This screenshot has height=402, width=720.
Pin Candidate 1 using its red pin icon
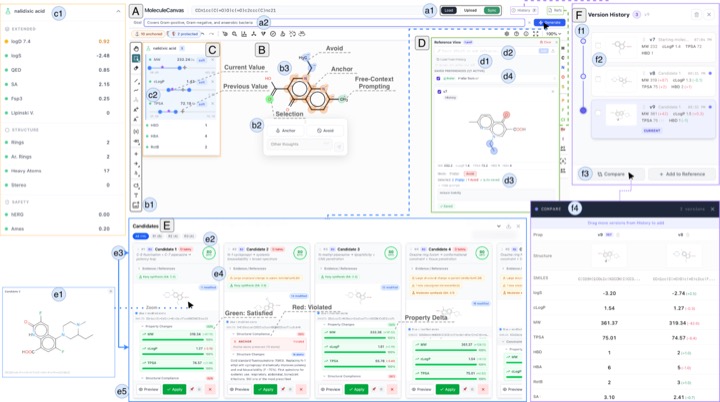pyautogui.click(x=192, y=389)
